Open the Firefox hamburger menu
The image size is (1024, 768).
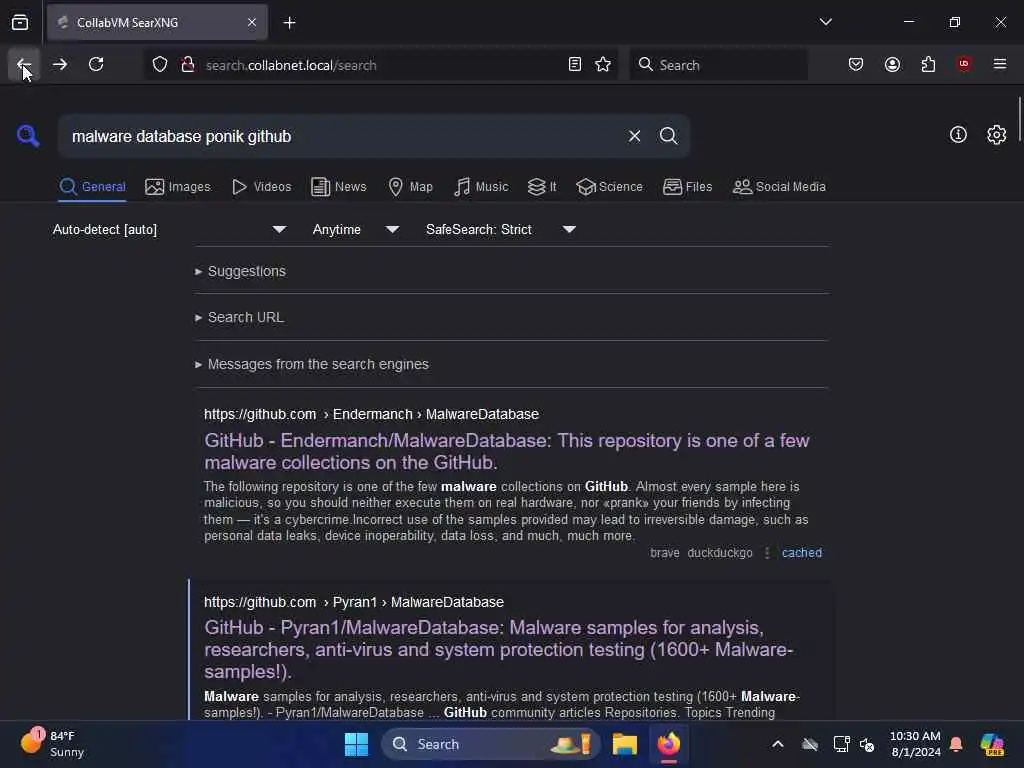tap(1000, 64)
